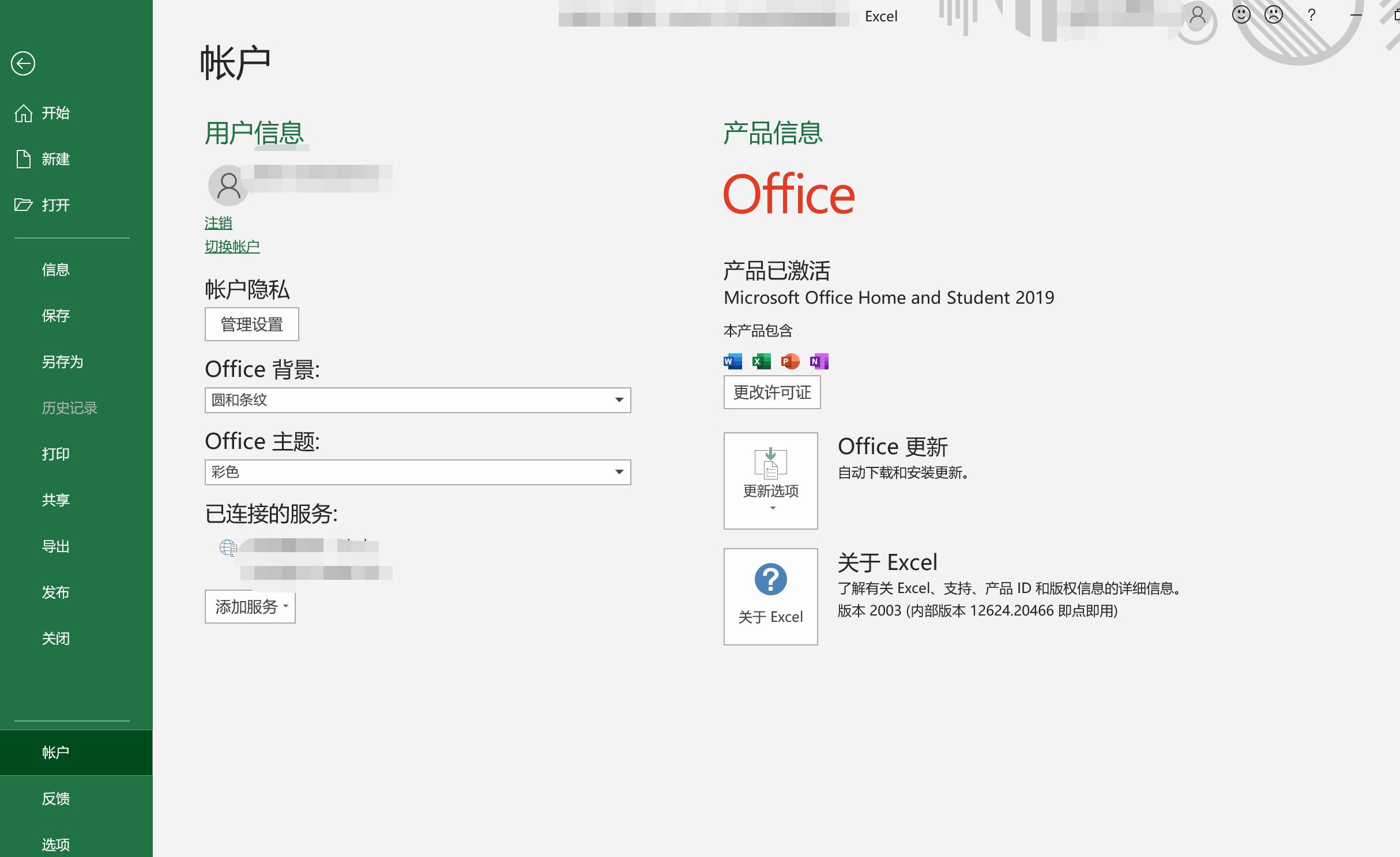Click the 管理设置 privacy button
This screenshot has width=1400, height=857.
tap(251, 324)
